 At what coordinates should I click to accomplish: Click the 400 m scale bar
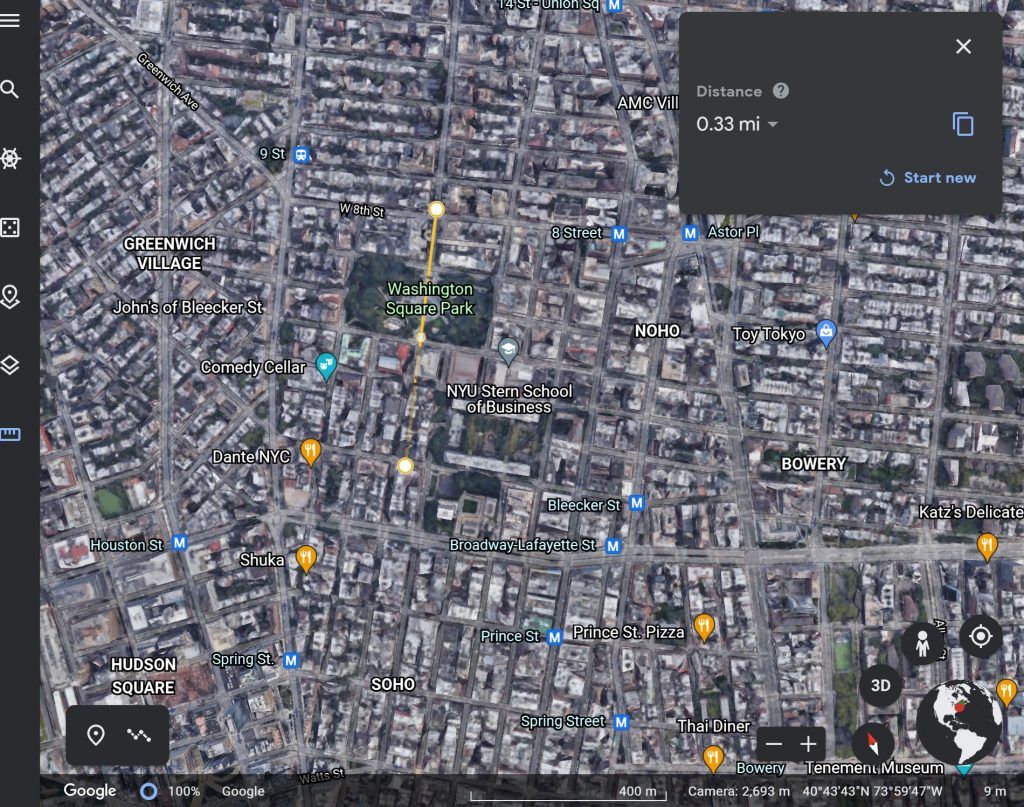[x=568, y=793]
